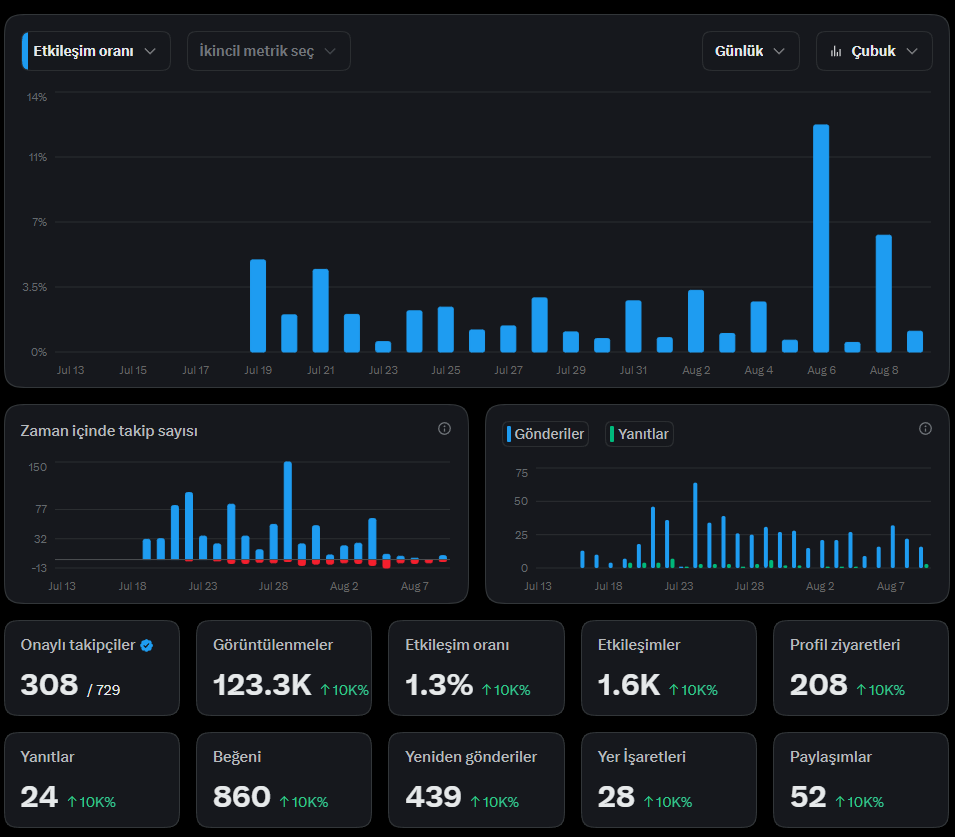The width and height of the screenshot is (955, 837).
Task: Open İkincil metrik seç dropdown
Action: [x=269, y=51]
